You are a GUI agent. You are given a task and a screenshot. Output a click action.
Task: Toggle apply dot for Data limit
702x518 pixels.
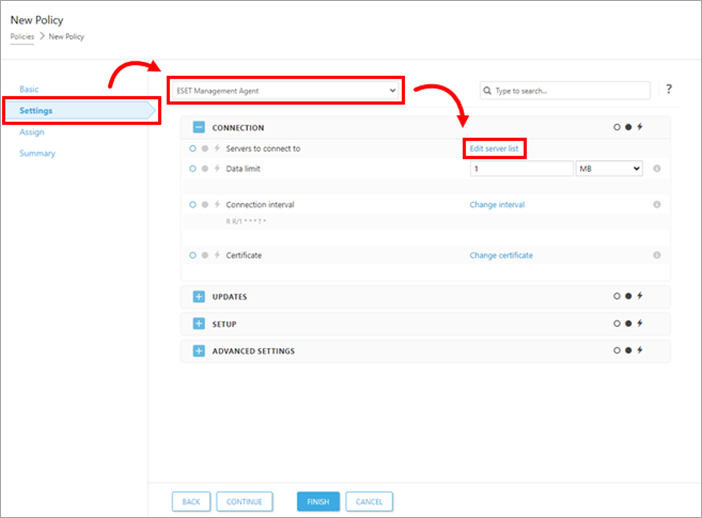205,169
